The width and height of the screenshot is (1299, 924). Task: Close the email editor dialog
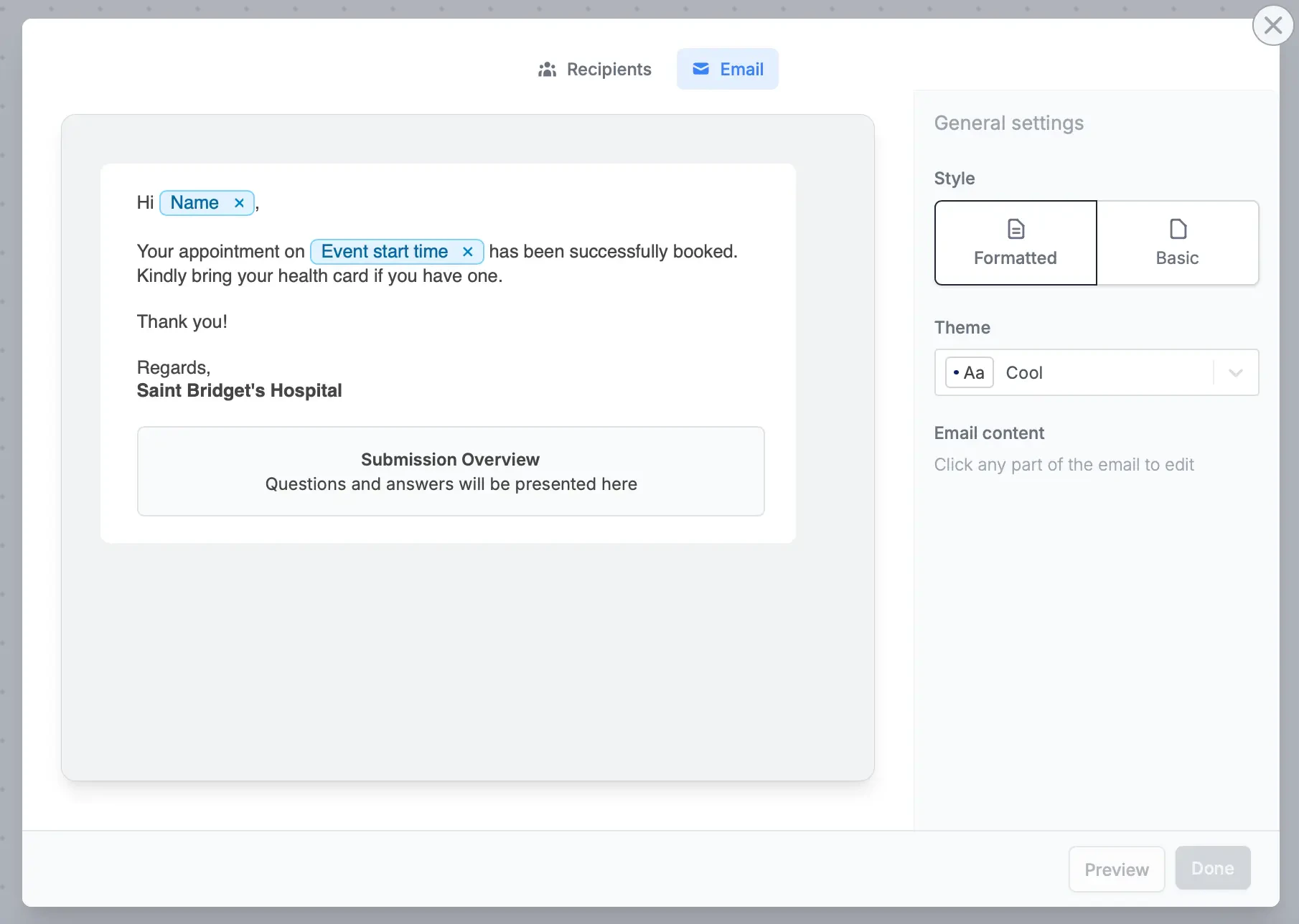click(1273, 25)
